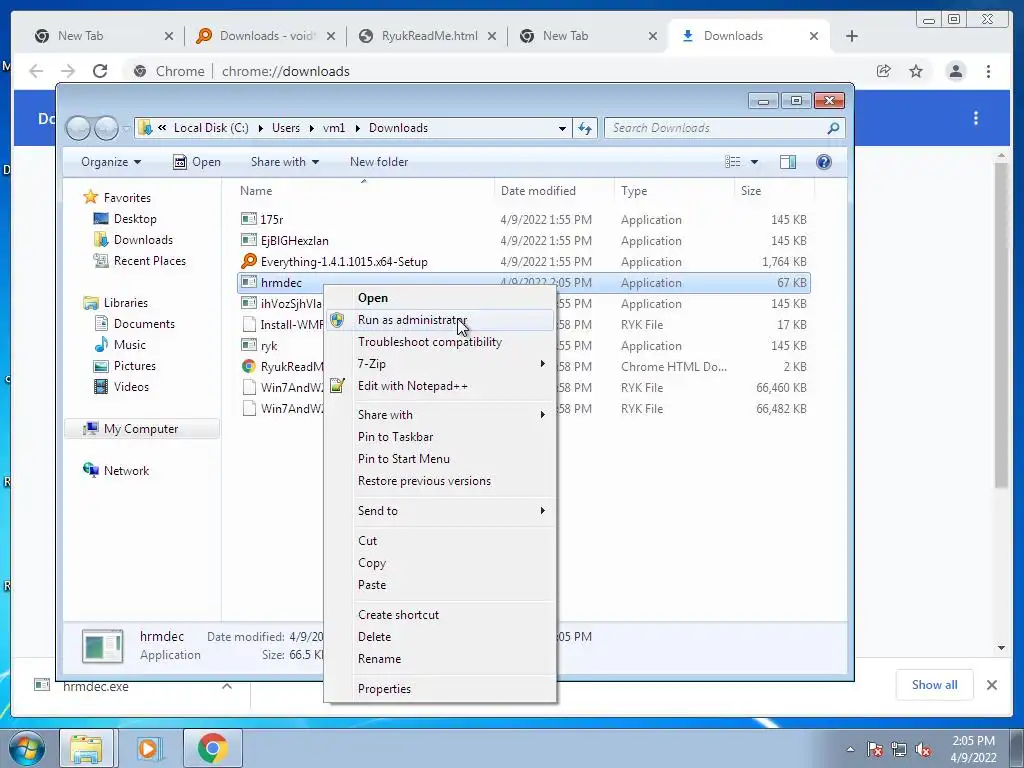Switch to the Downloads - void tab
The height and width of the screenshot is (768, 1024).
pos(265,36)
